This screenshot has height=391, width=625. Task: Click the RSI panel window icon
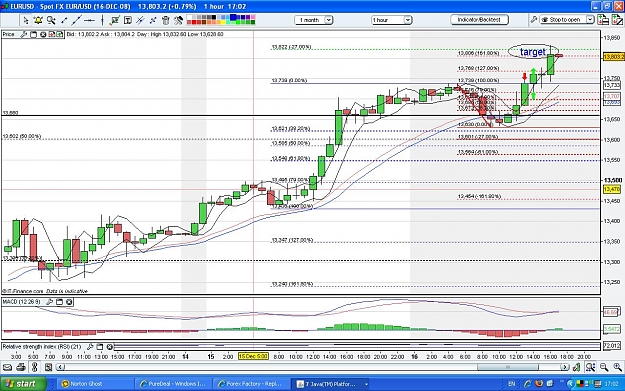pyautogui.click(x=100, y=347)
